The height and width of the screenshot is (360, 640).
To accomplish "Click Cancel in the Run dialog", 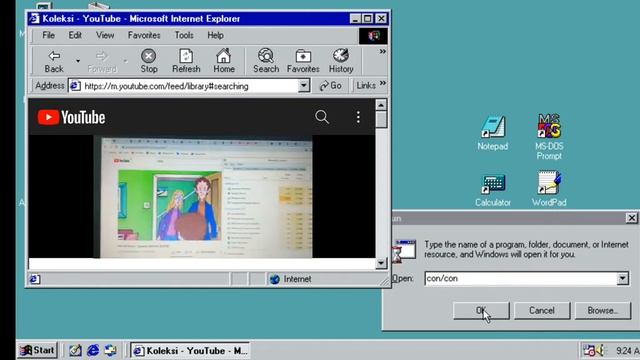I will coord(542,311).
